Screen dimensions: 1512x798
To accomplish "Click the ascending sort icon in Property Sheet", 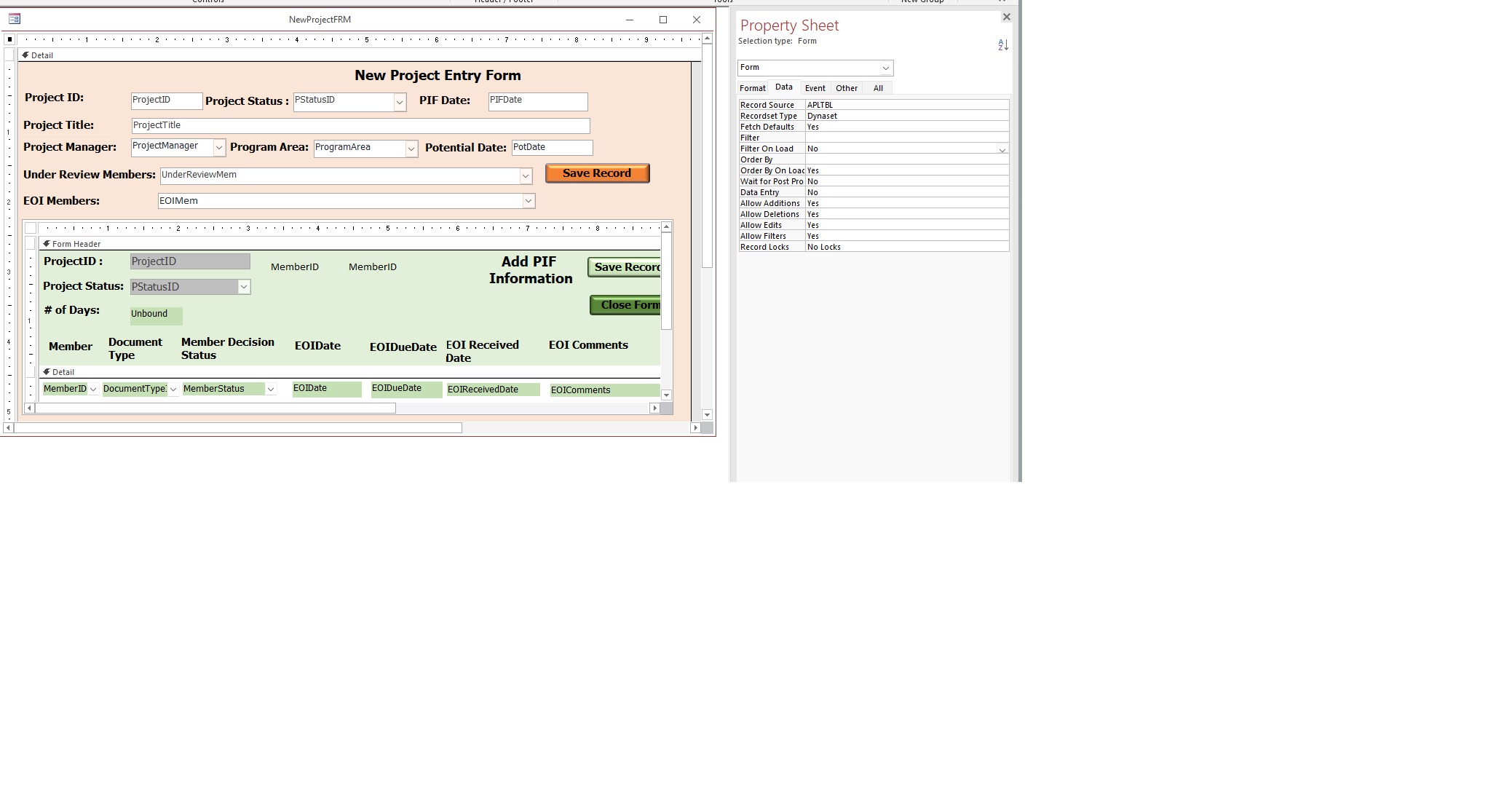I will click(1003, 44).
